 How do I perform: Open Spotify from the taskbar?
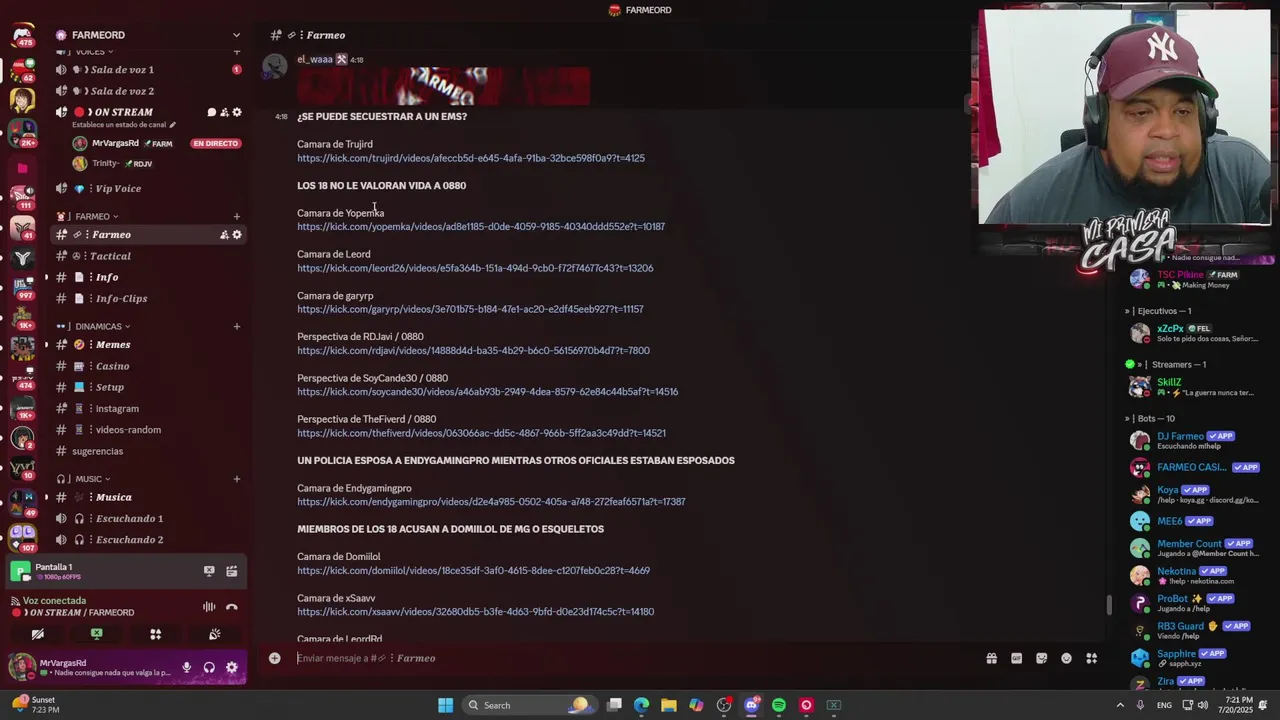(x=779, y=705)
